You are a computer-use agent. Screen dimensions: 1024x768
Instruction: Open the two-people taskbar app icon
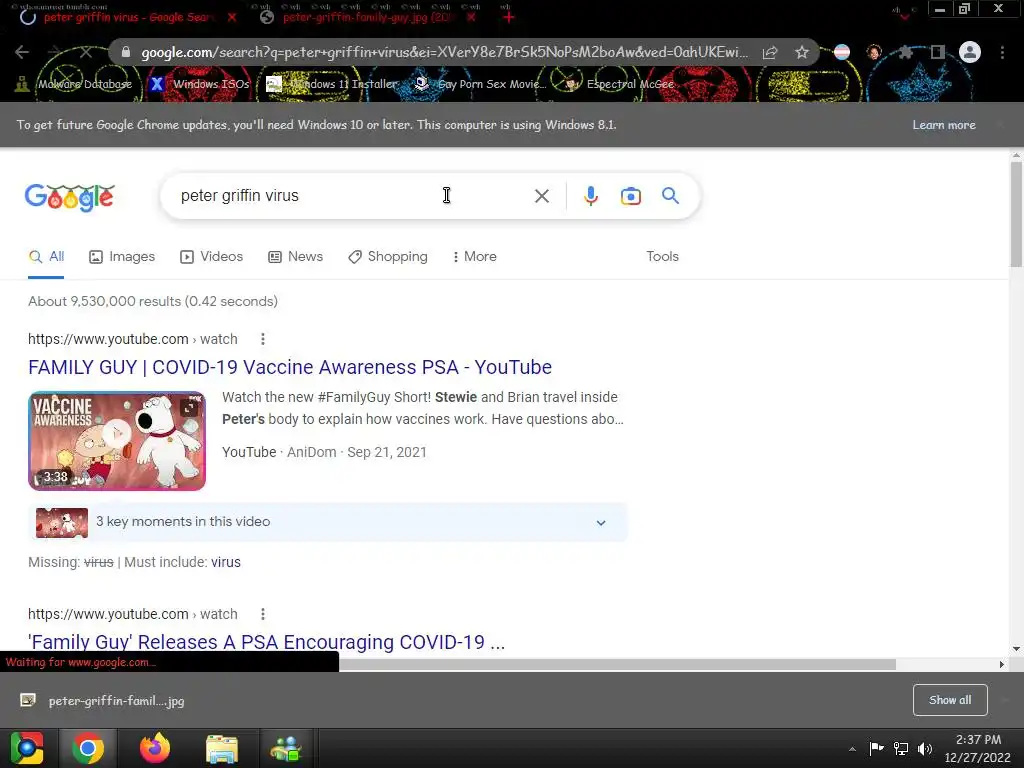coord(286,748)
